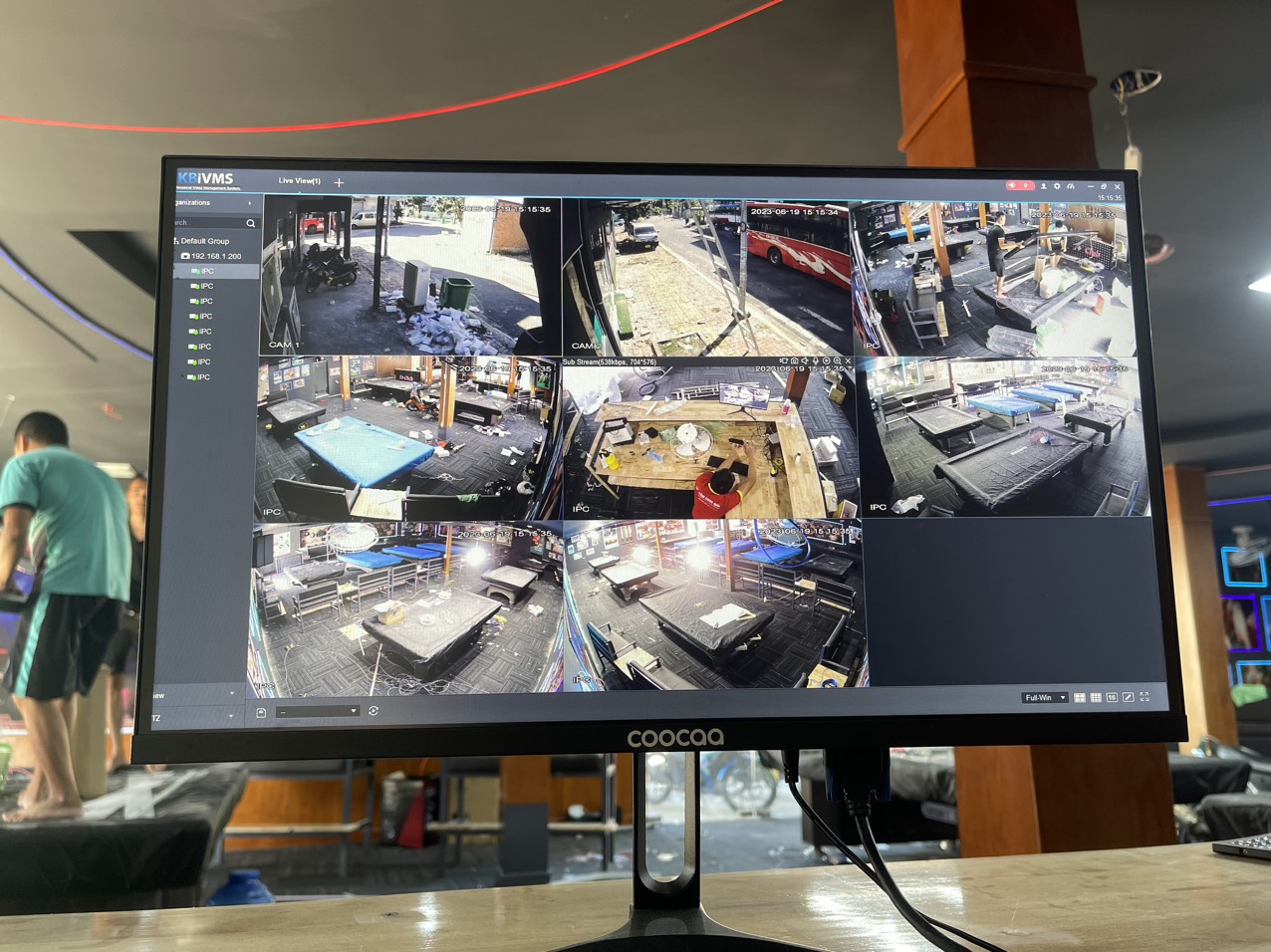Click the refresh icon beside view dropdown
This screenshot has width=1271, height=952.
(374, 711)
